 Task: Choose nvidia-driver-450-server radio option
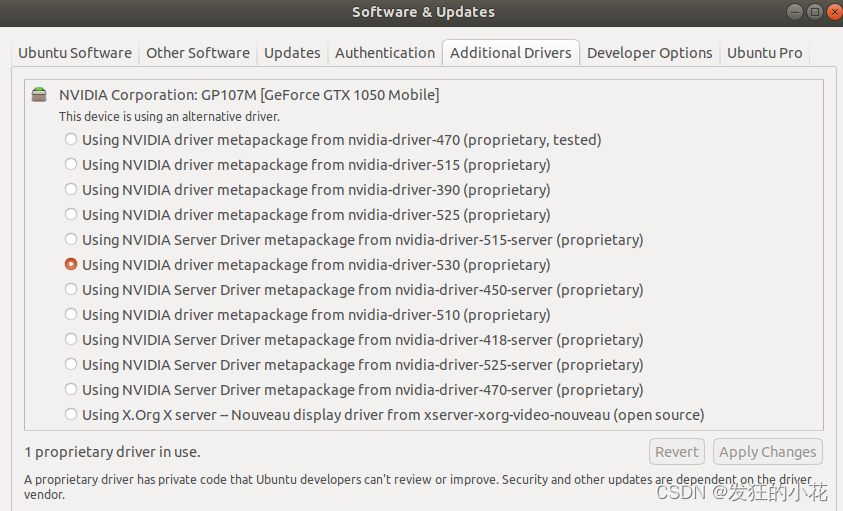click(x=70, y=289)
